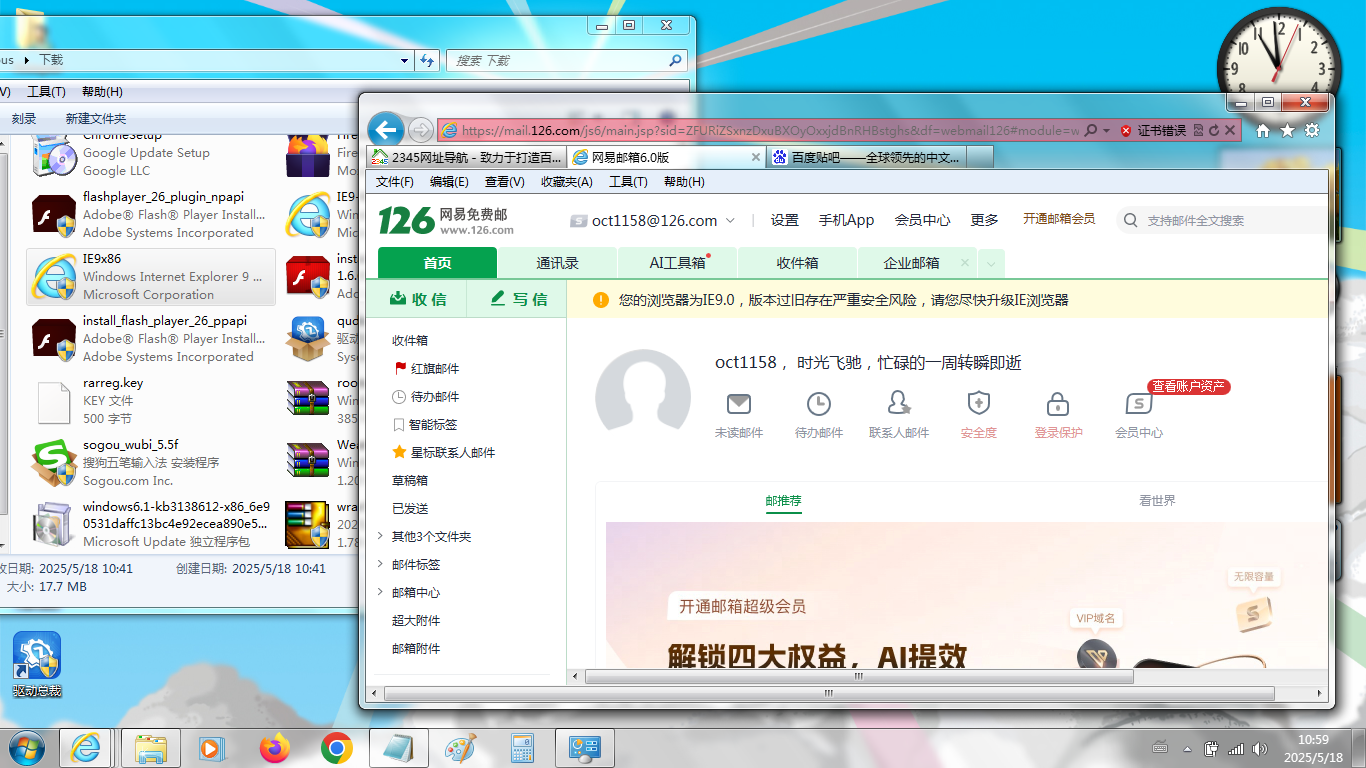Open Calculator from the taskbar
The height and width of the screenshot is (768, 1366).
[521, 747]
